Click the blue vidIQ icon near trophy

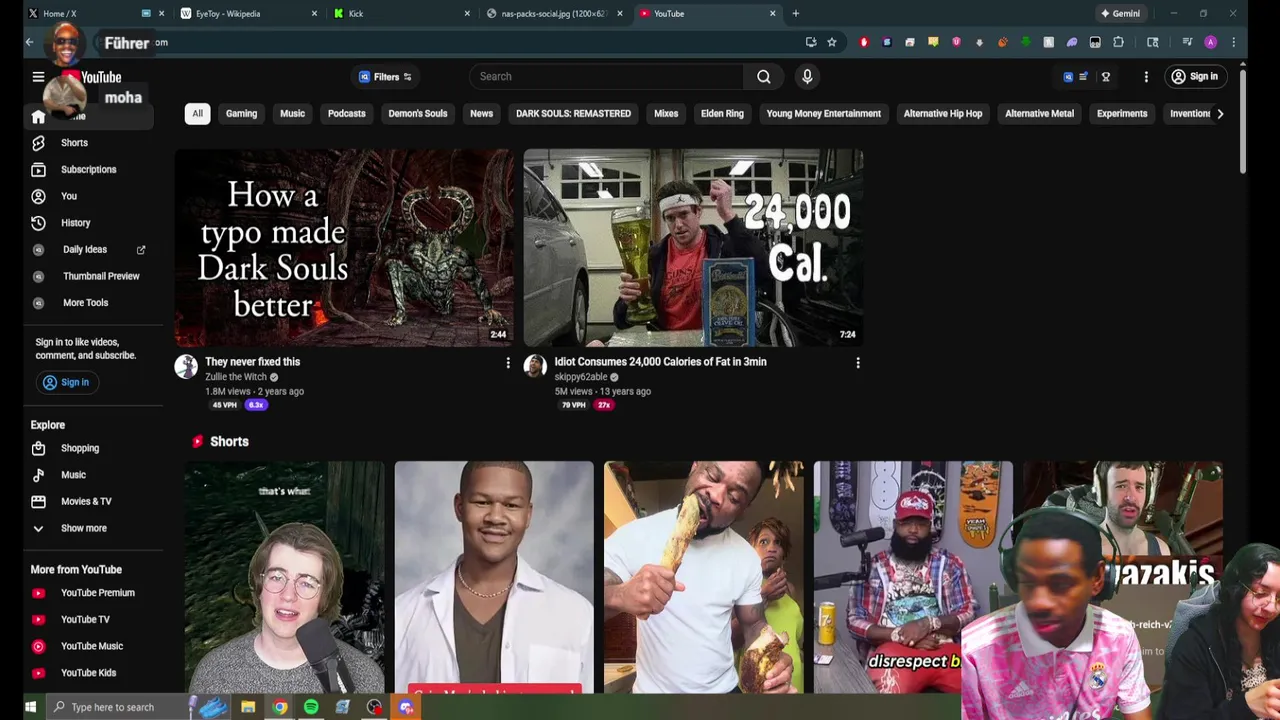point(1068,77)
